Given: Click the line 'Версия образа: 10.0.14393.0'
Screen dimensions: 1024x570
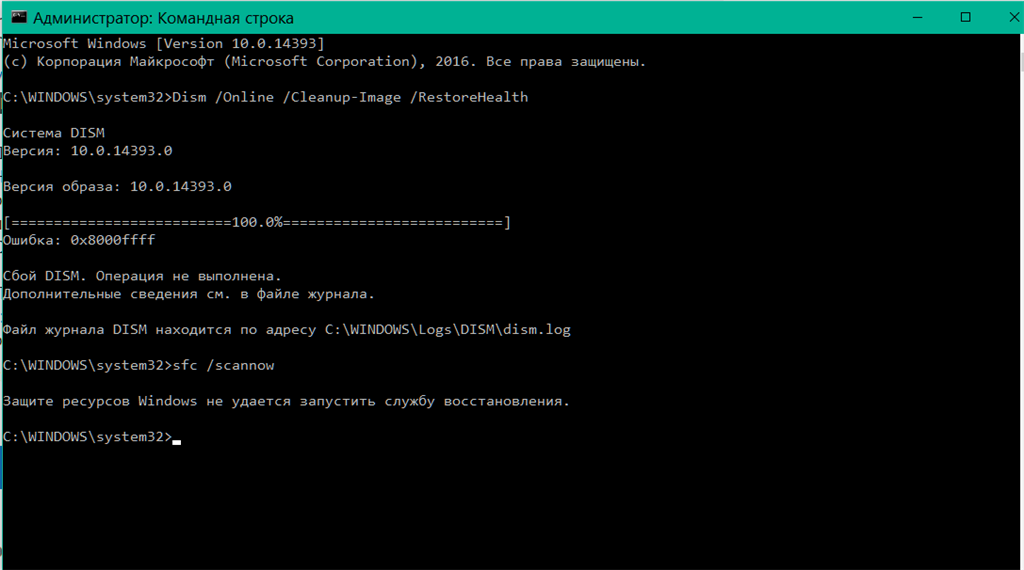Looking at the screenshot, I should click(x=118, y=187).
